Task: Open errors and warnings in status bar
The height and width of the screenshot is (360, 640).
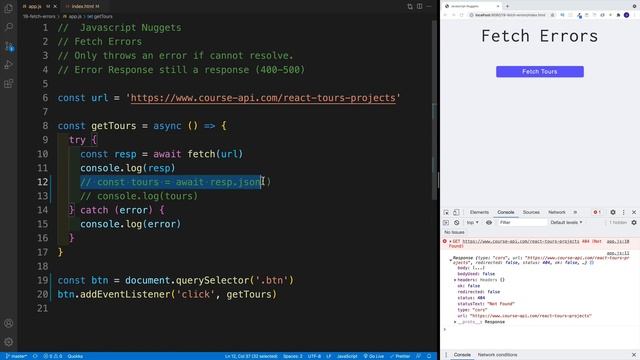Action: click(x=53, y=356)
